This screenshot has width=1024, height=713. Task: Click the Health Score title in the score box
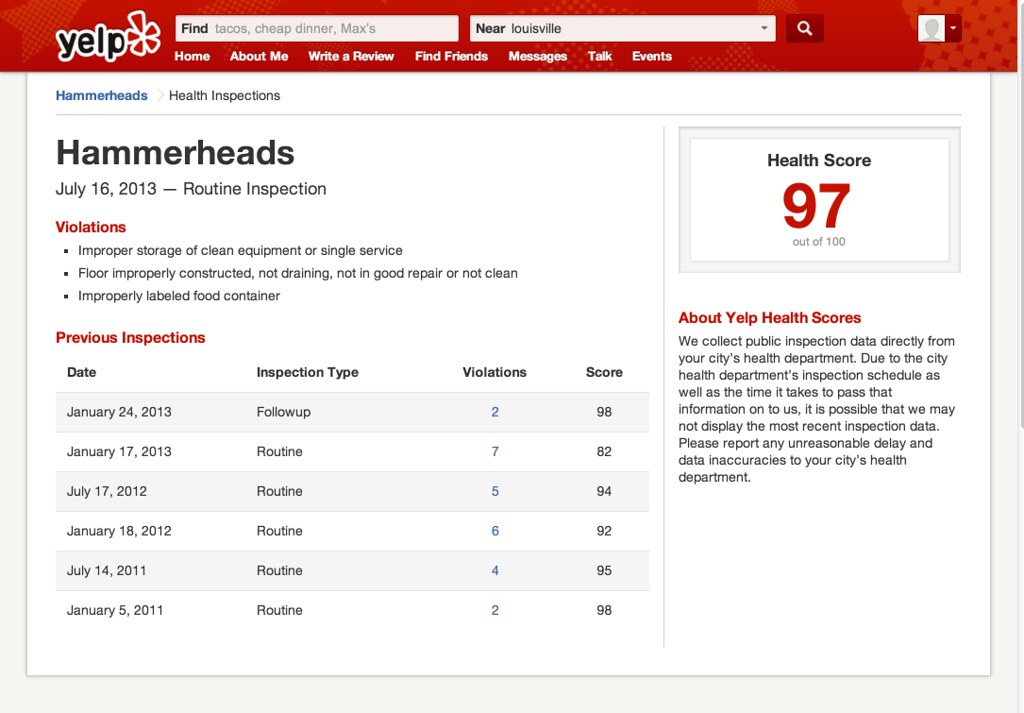819,161
